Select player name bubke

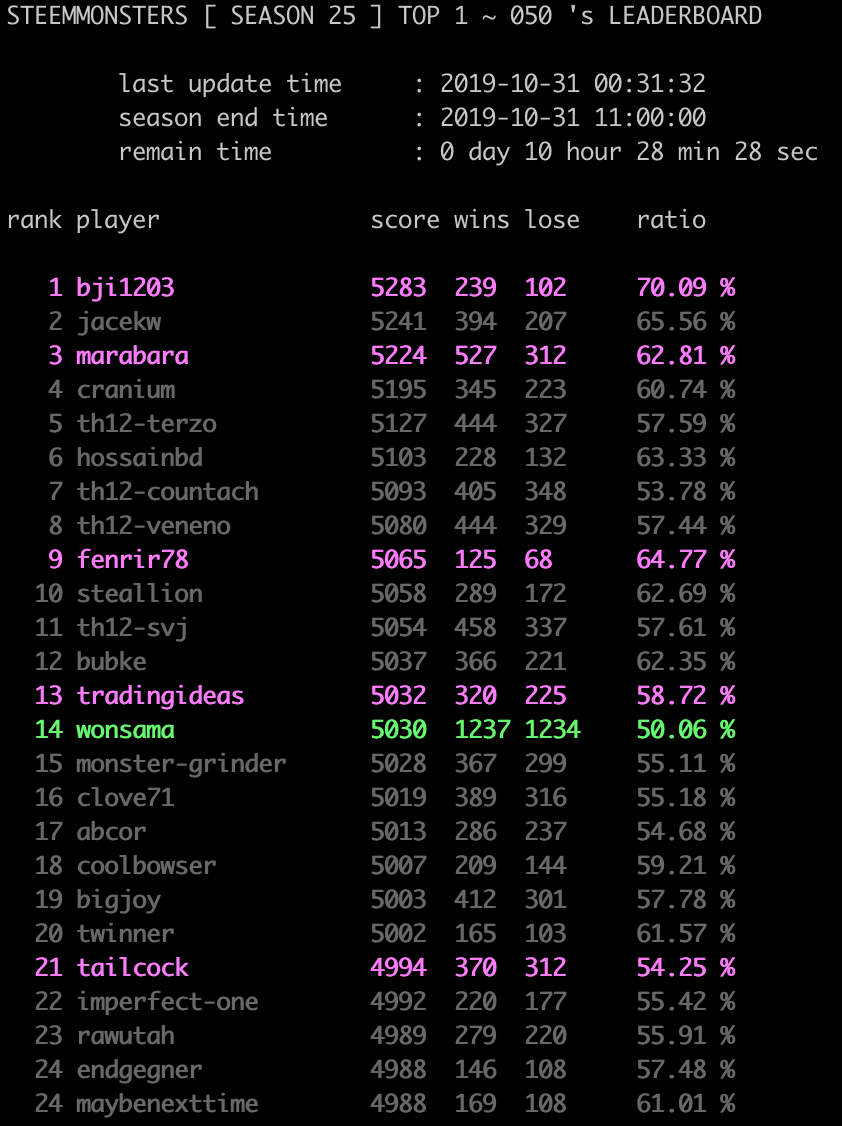click(x=111, y=661)
